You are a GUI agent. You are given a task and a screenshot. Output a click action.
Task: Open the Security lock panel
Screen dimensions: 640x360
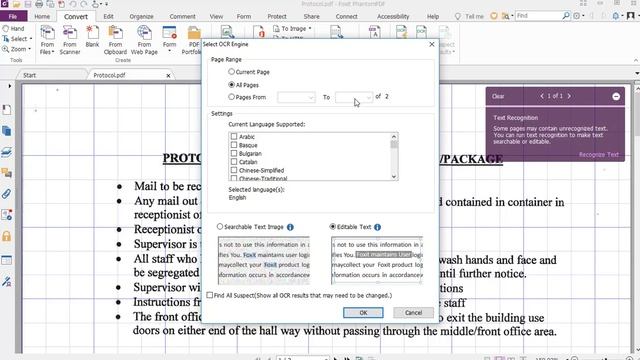point(7,236)
